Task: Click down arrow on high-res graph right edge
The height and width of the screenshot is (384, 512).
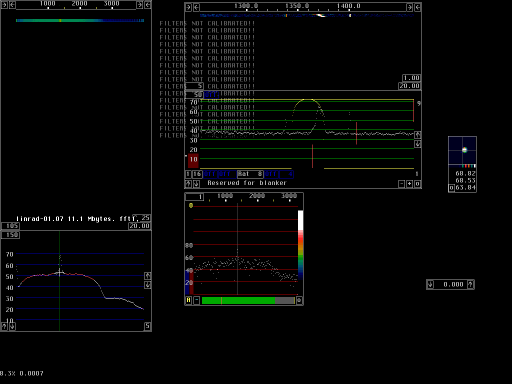Action: tap(418, 144)
